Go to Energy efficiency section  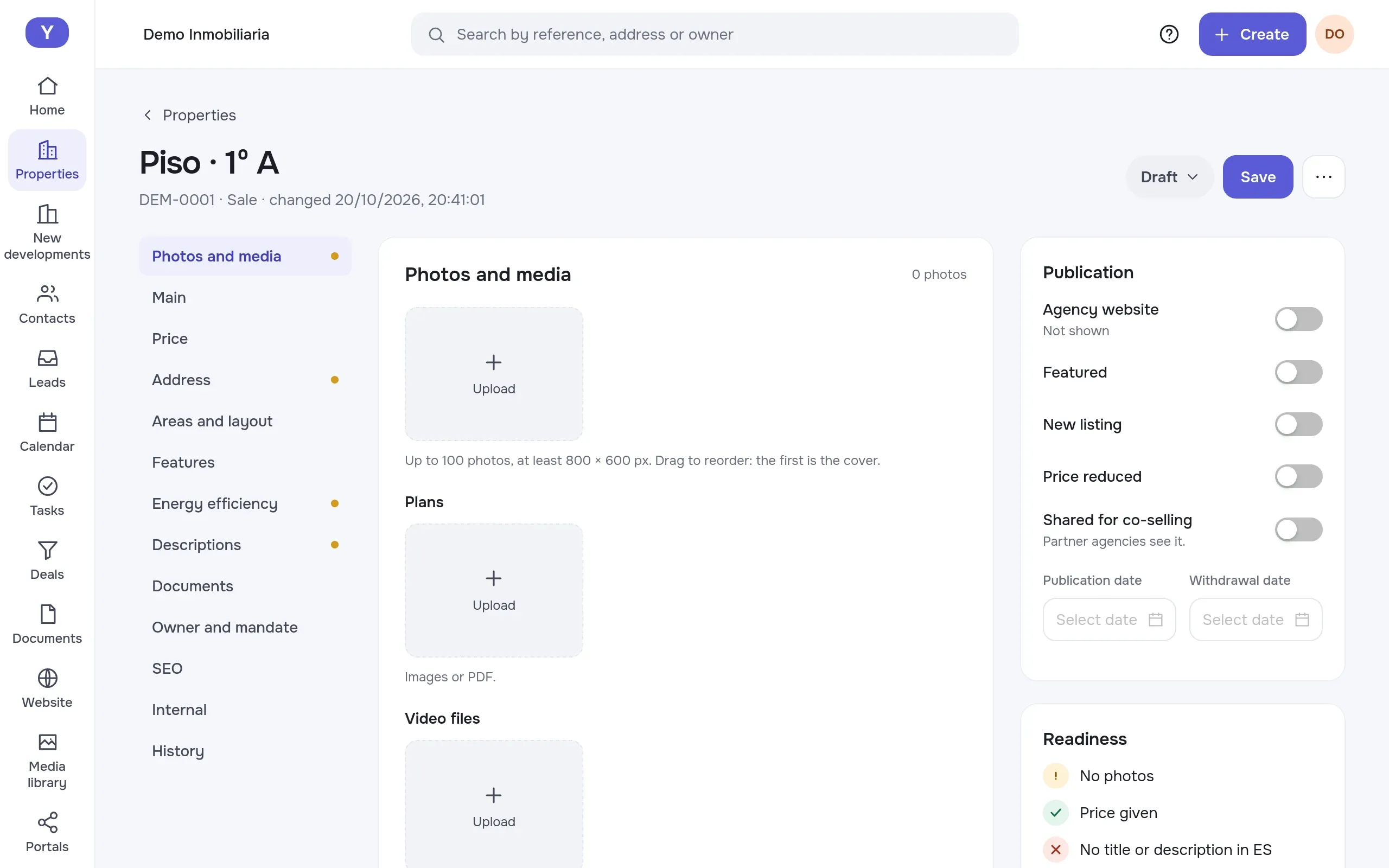click(x=245, y=503)
